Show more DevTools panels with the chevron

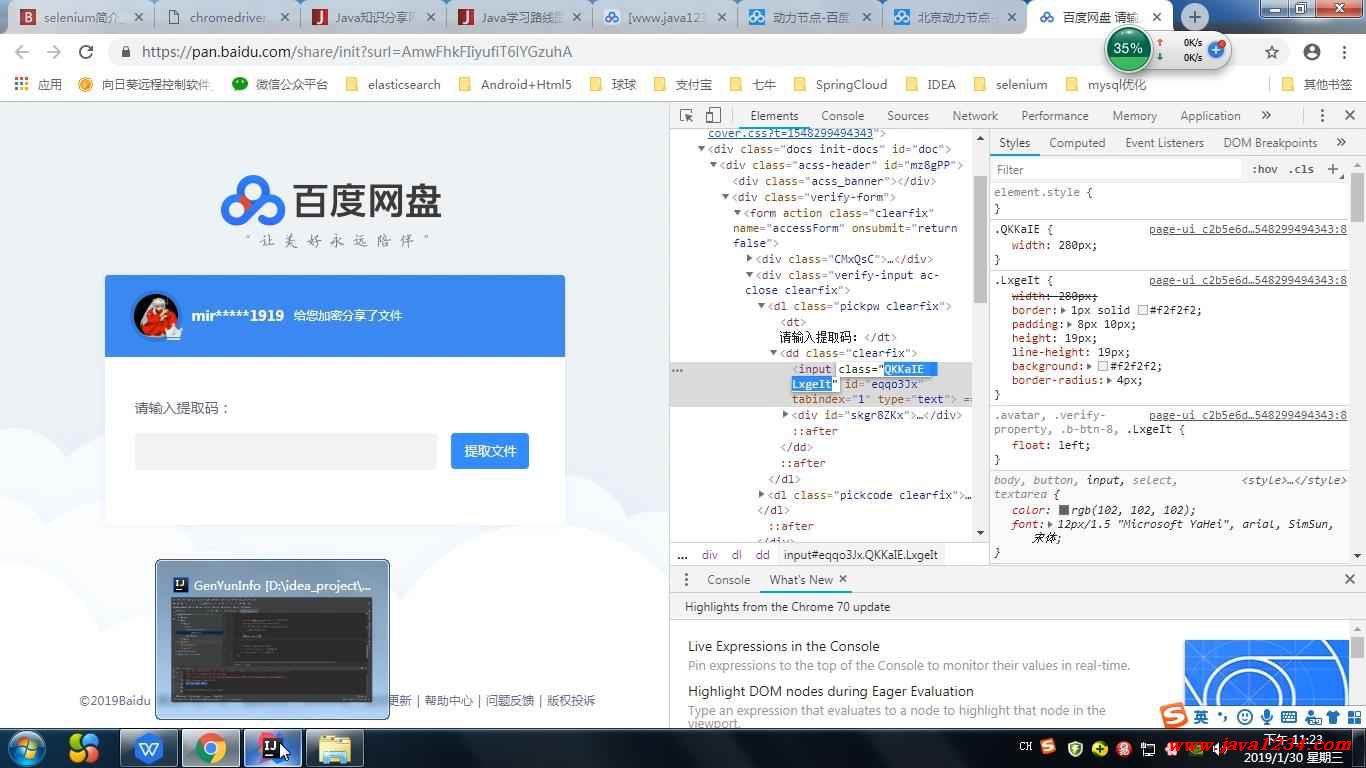pos(1266,116)
